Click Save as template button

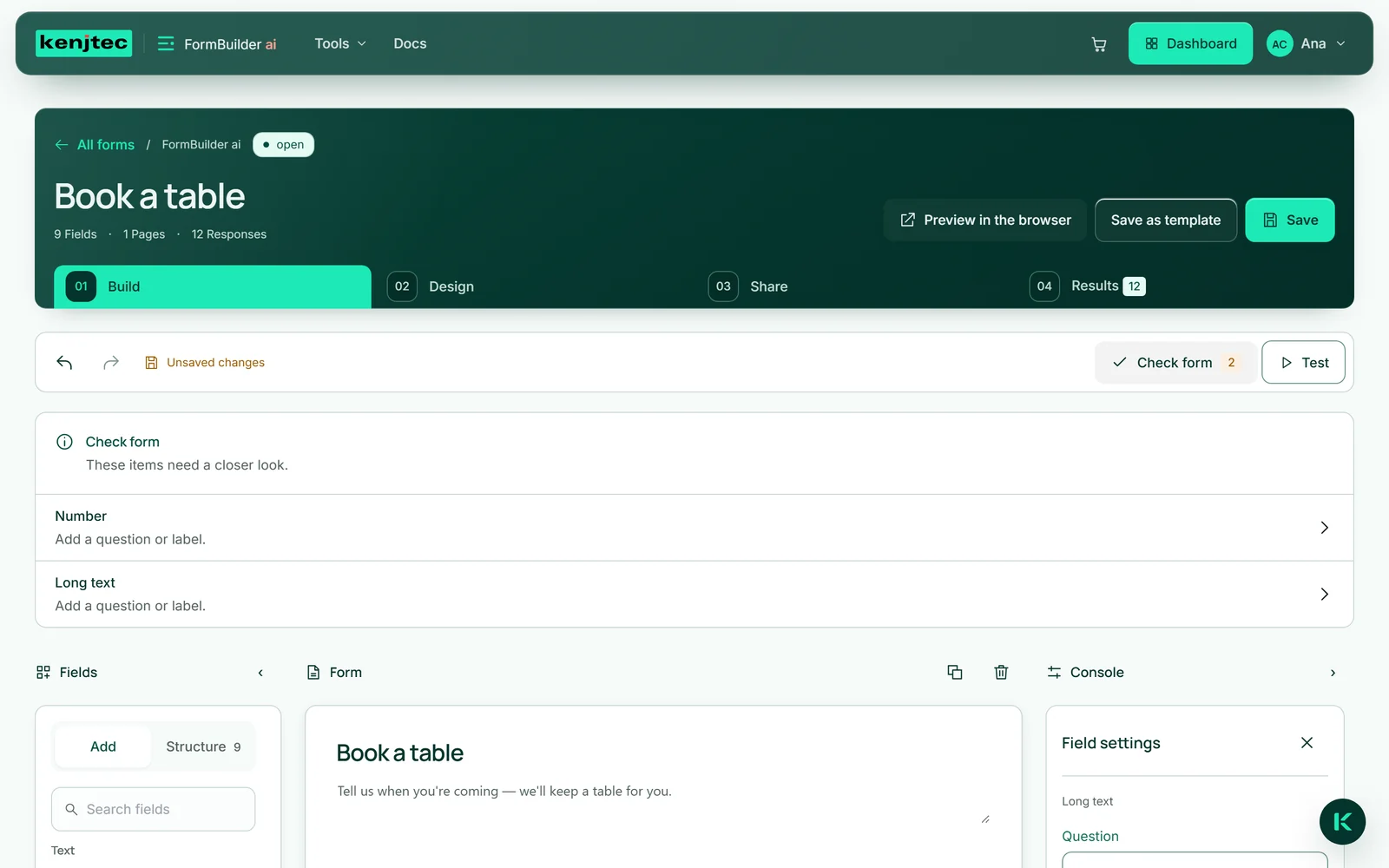click(x=1166, y=220)
